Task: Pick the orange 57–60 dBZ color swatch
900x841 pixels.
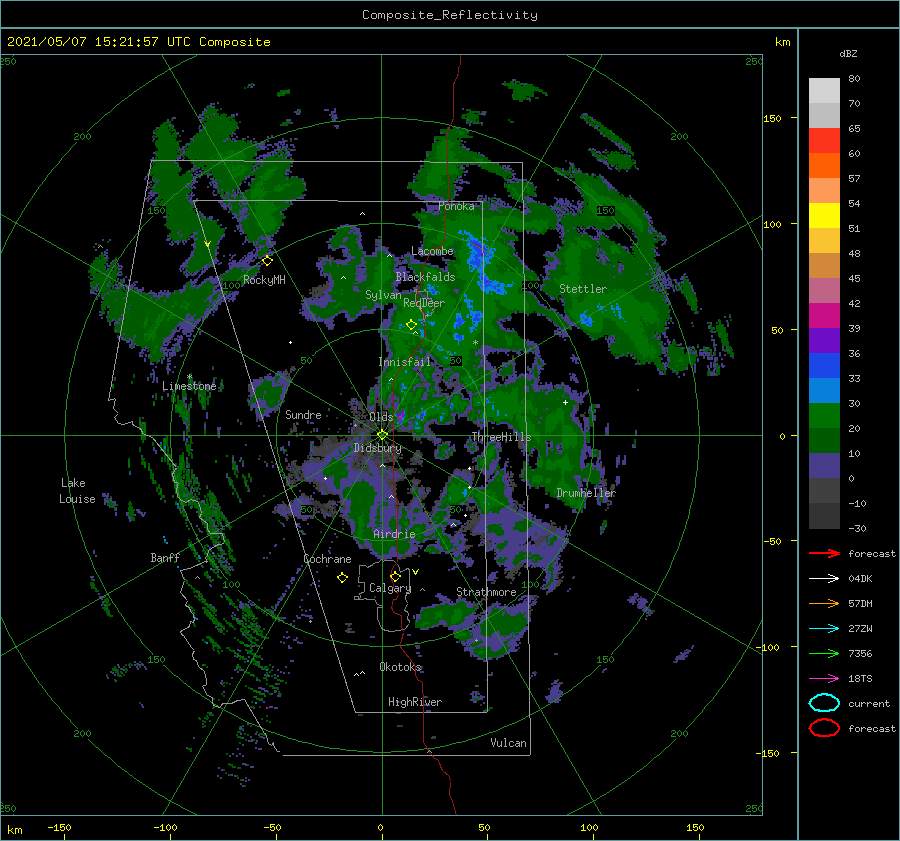Action: pos(824,166)
